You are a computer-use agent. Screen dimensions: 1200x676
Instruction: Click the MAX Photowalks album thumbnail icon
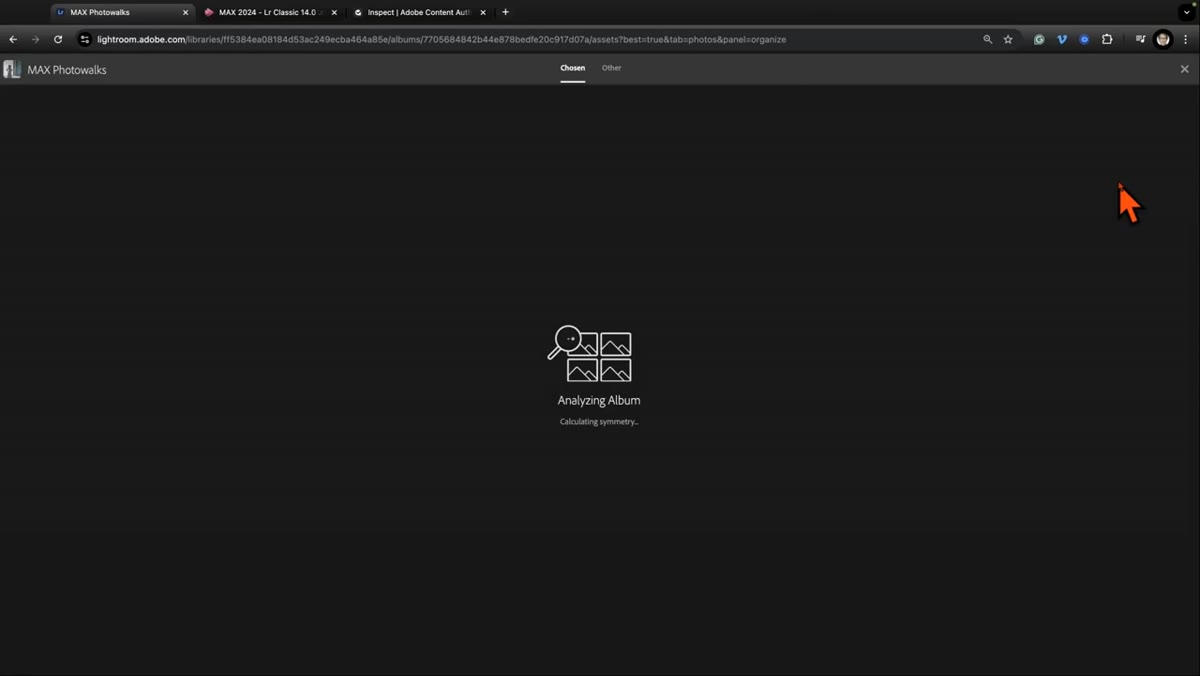12,69
